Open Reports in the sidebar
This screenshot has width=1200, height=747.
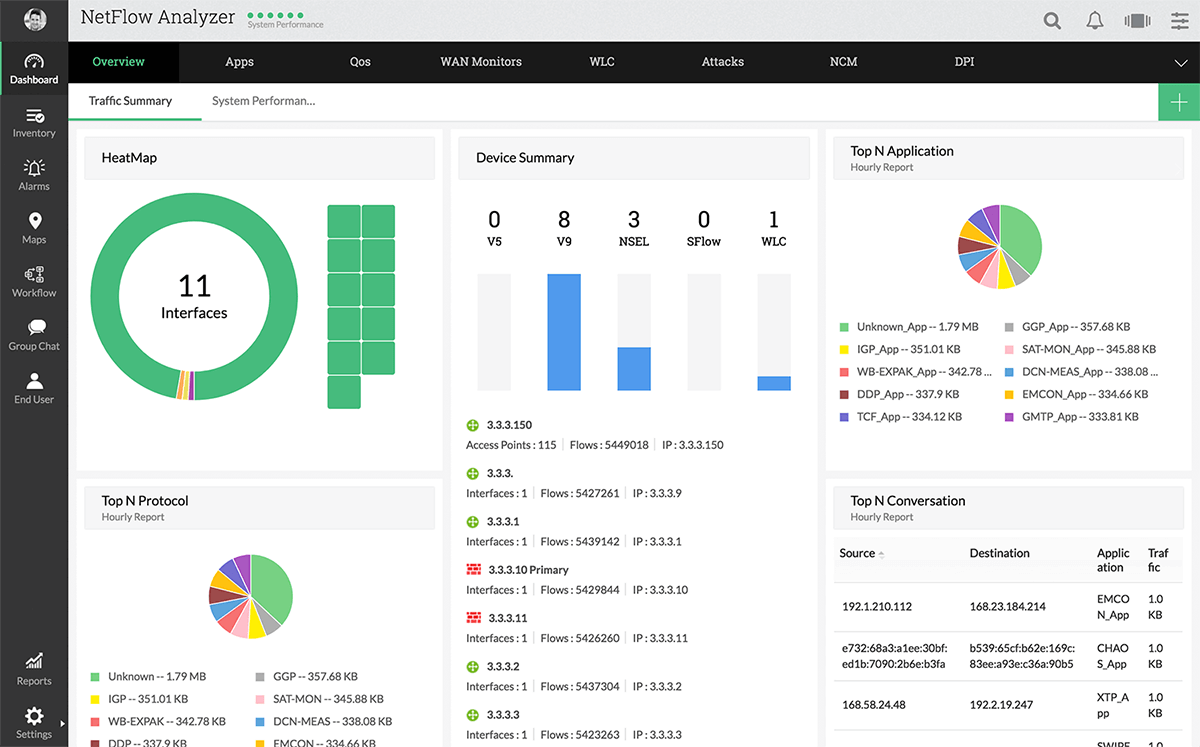34,669
